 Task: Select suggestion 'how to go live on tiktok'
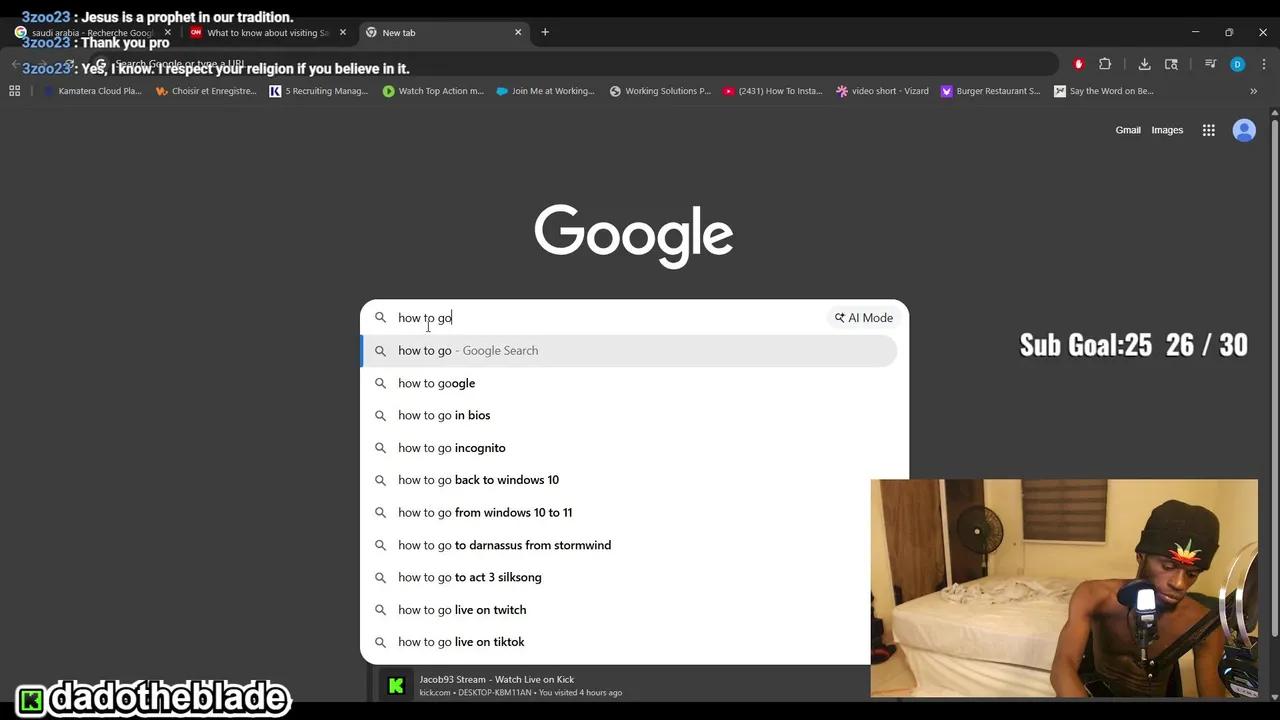[615, 642]
